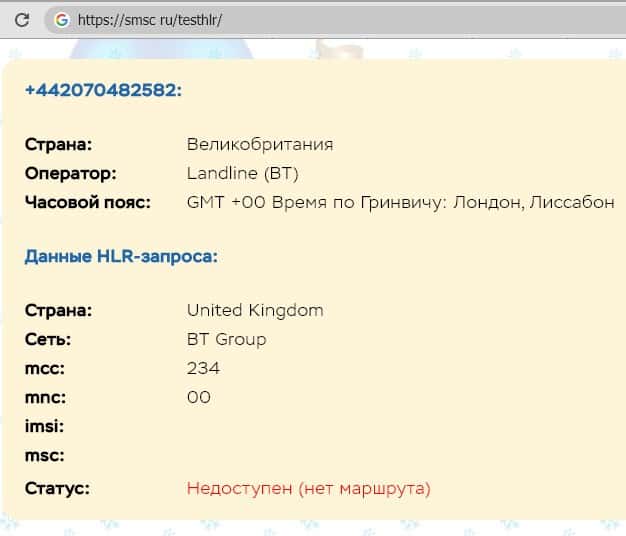Select the mnc value 00
The image size is (626, 536).
[199, 398]
